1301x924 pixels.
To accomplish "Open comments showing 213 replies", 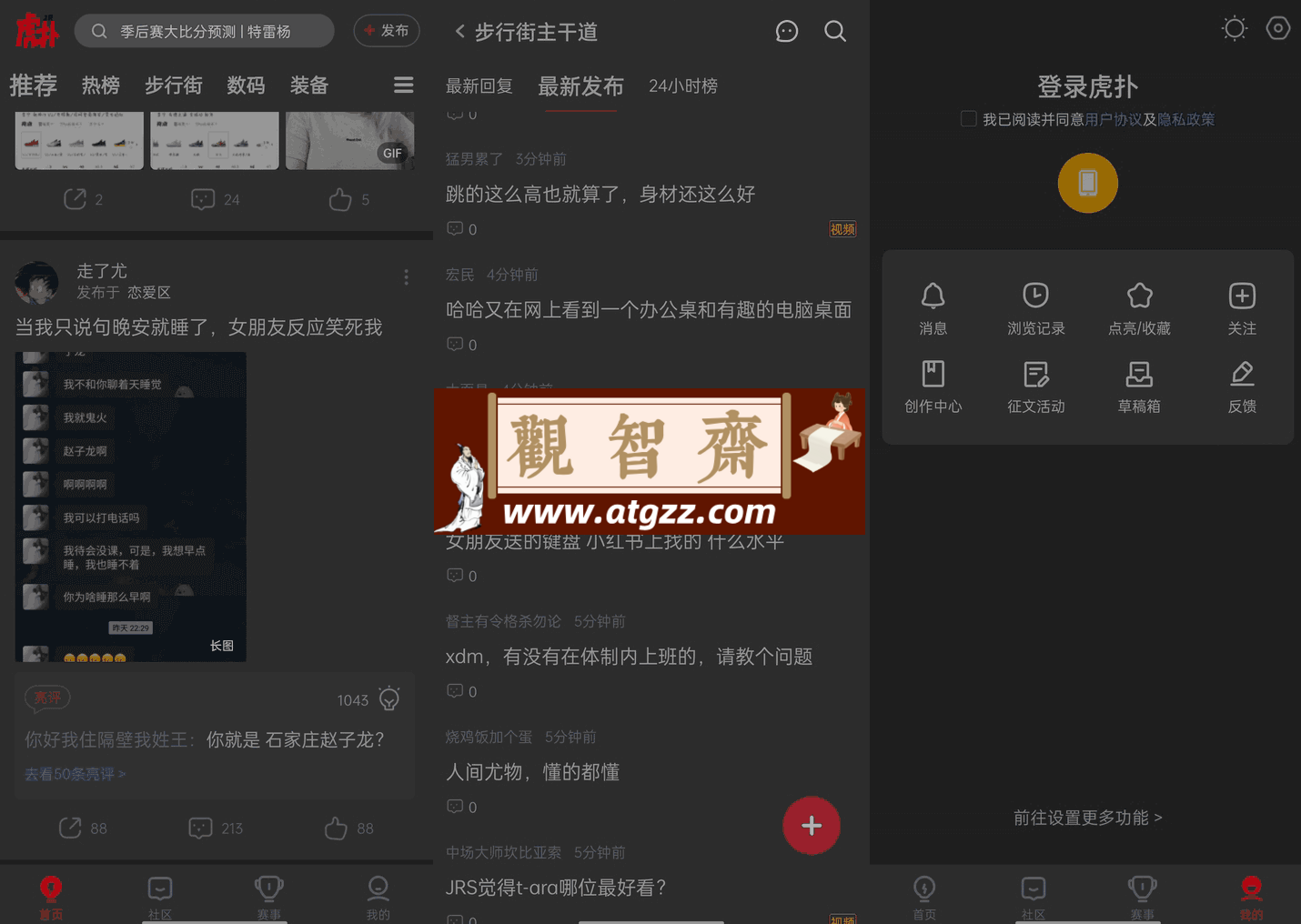I will coord(216,828).
